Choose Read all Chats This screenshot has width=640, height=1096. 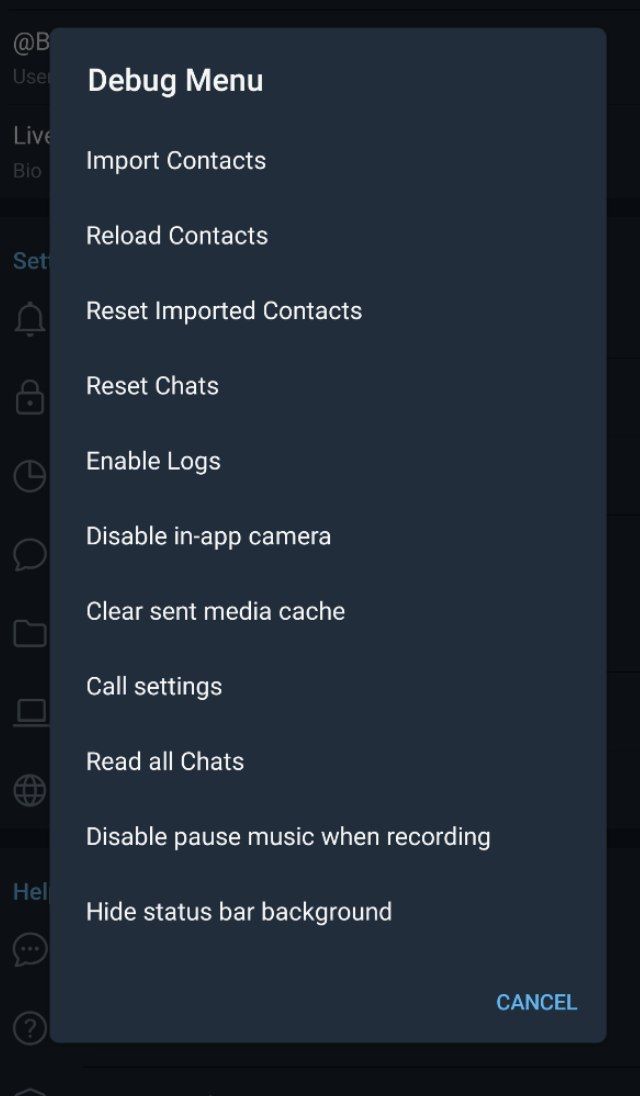(165, 761)
